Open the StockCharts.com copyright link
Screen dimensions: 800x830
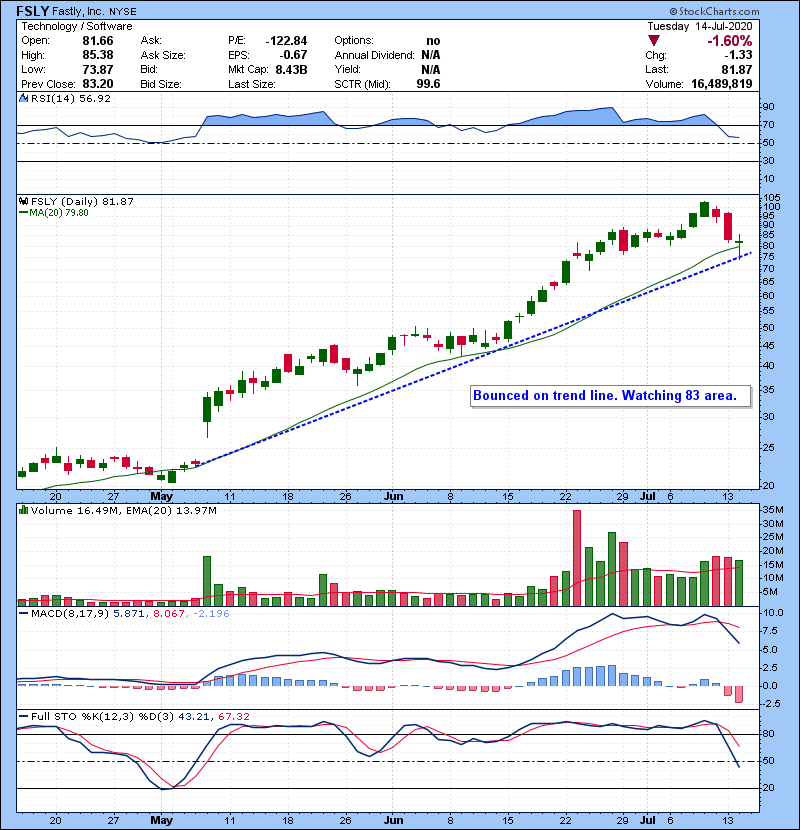coord(714,11)
